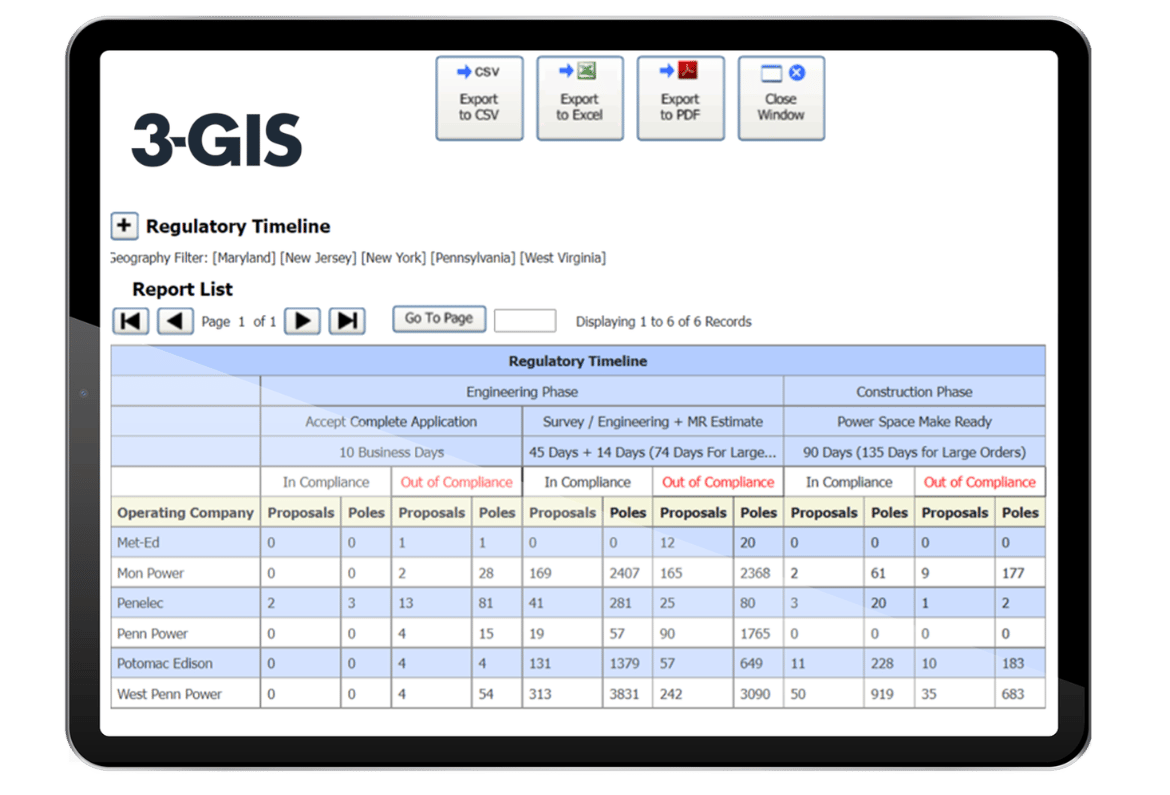Click West Penn Power's 313 proposals value
The width and height of the screenshot is (1170, 795).
pyautogui.click(x=540, y=694)
